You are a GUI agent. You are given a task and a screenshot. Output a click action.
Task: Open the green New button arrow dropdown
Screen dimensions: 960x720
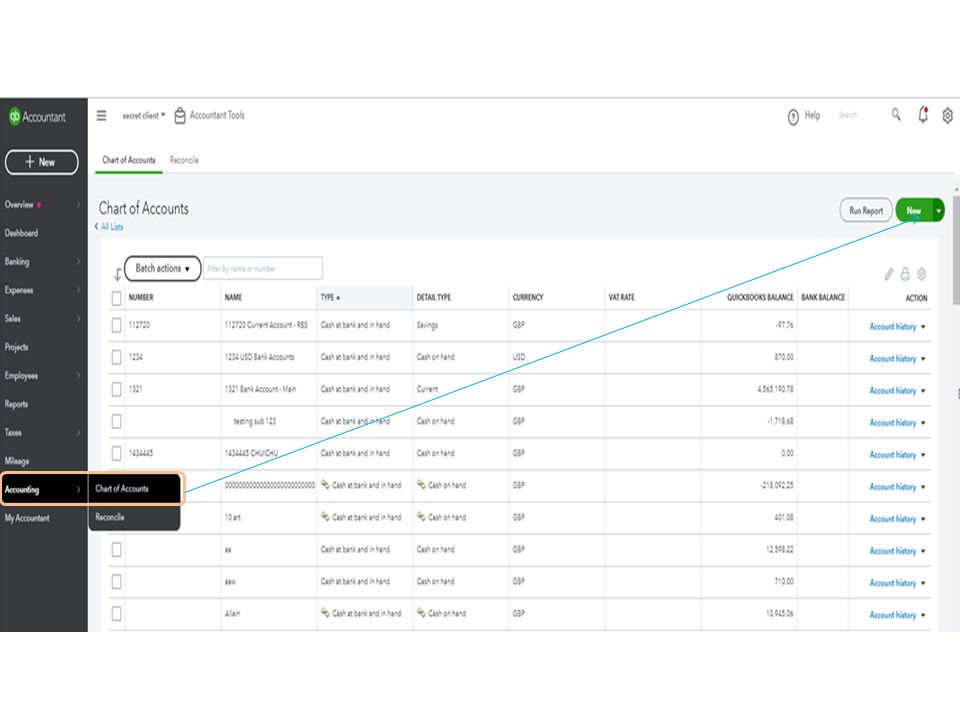pos(938,211)
